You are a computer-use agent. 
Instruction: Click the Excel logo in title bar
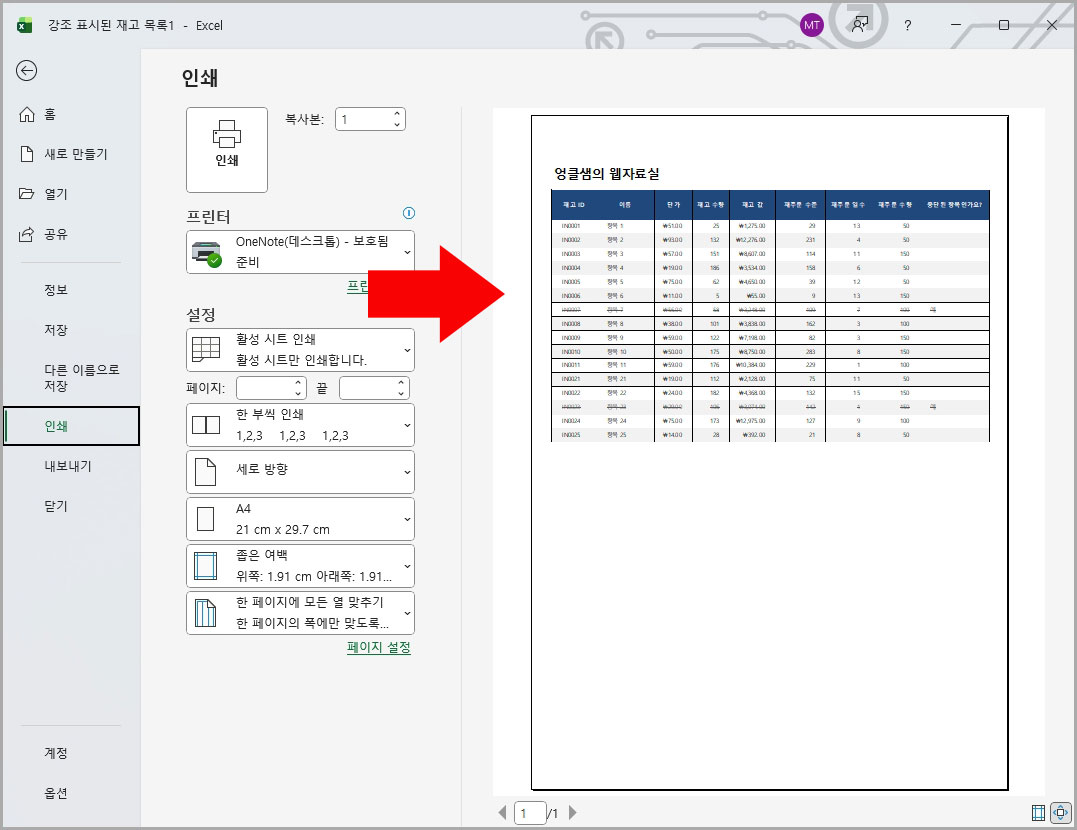[x=25, y=25]
